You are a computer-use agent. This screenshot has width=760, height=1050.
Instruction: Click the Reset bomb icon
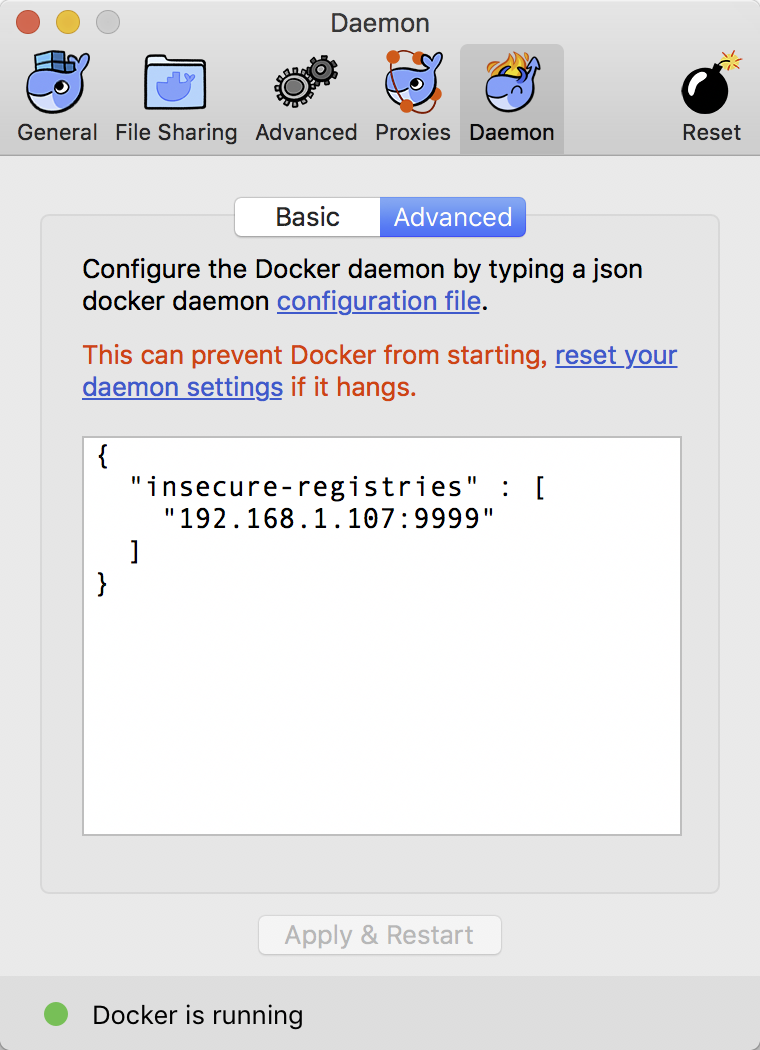click(x=711, y=85)
